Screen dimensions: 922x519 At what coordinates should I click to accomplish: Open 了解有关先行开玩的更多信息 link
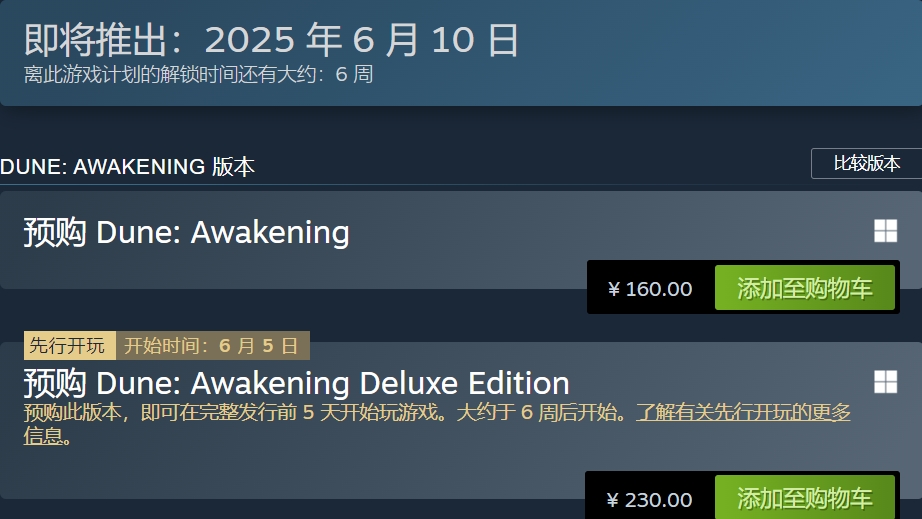743,412
